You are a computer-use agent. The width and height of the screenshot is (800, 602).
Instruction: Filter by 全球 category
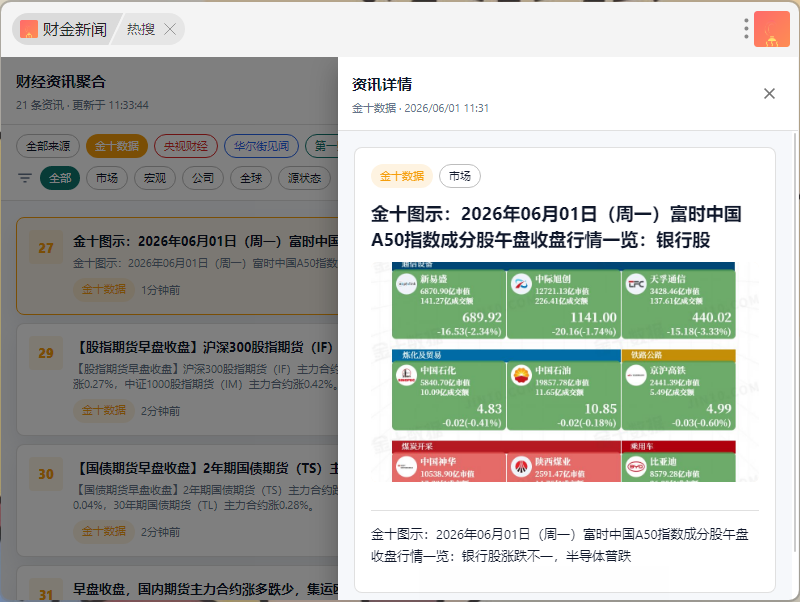click(x=251, y=178)
